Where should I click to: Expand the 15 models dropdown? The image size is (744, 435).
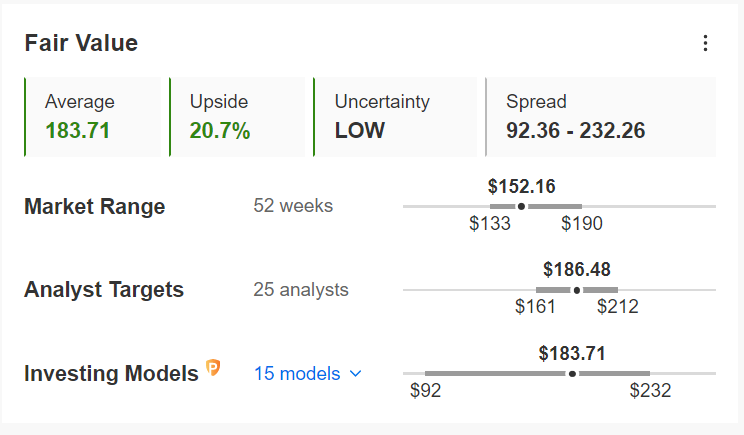pyautogui.click(x=308, y=374)
